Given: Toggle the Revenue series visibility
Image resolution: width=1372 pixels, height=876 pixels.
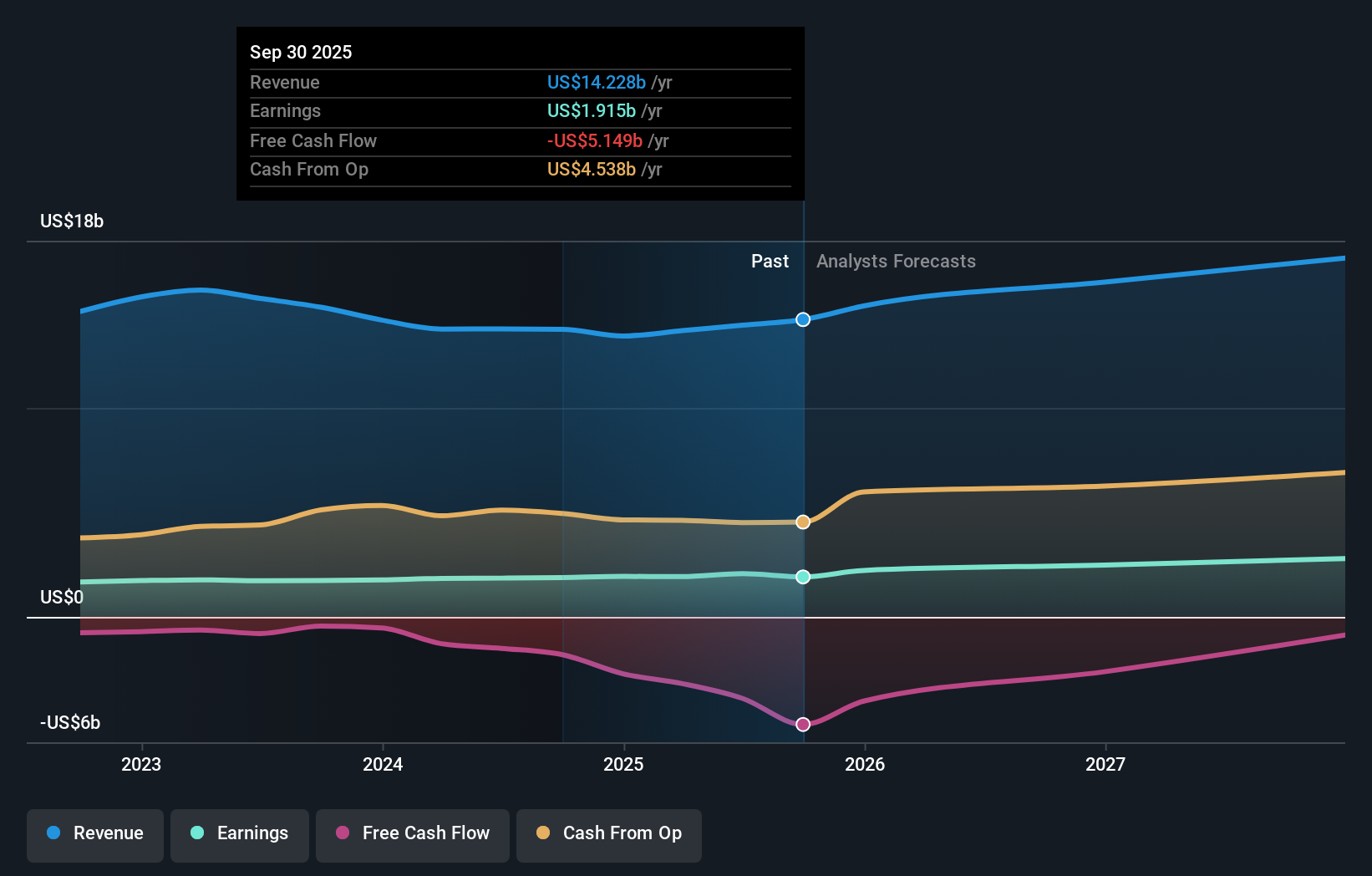Looking at the screenshot, I should [94, 833].
